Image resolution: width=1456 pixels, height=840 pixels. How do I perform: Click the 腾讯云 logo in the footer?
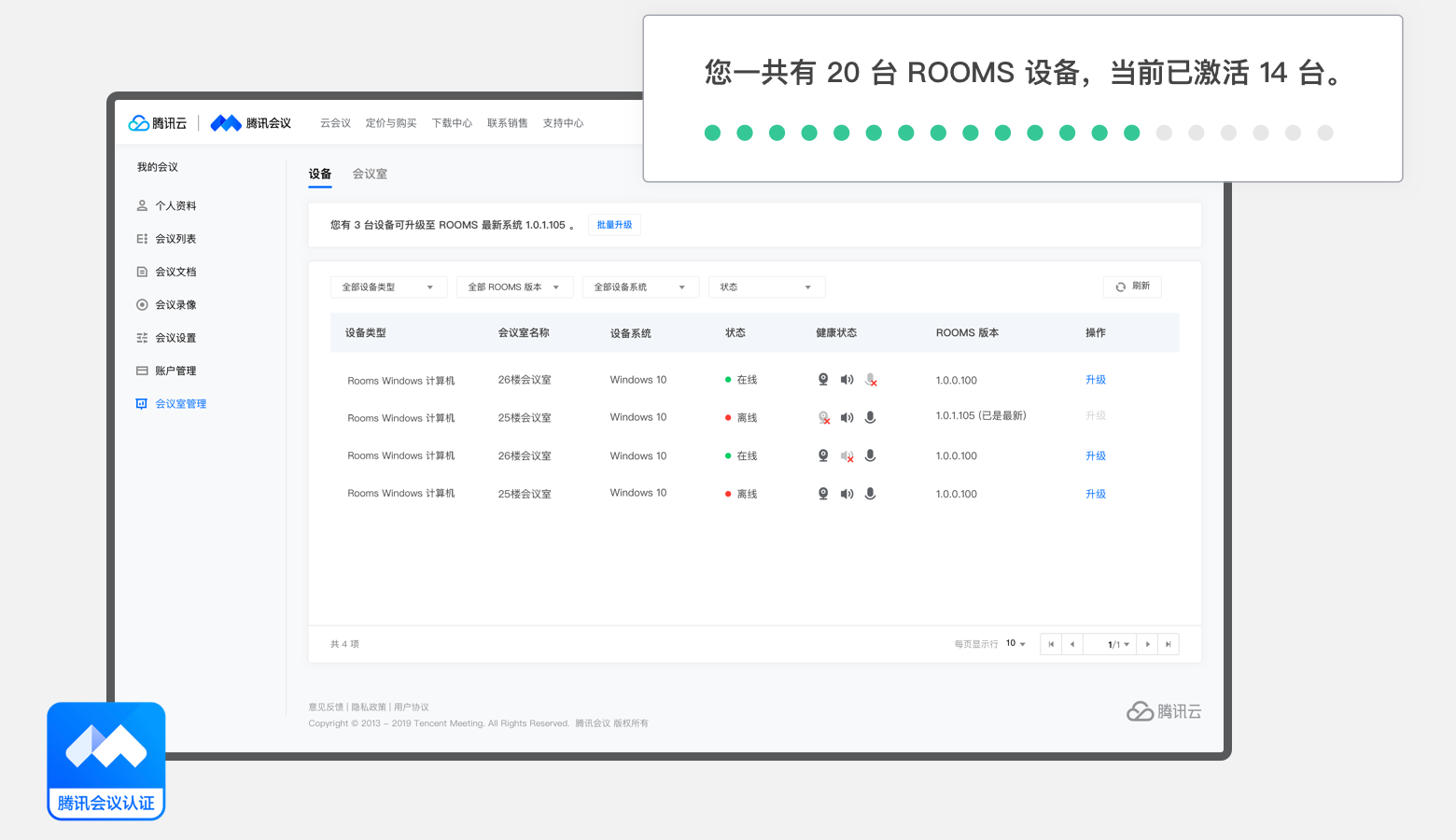pos(1164,711)
